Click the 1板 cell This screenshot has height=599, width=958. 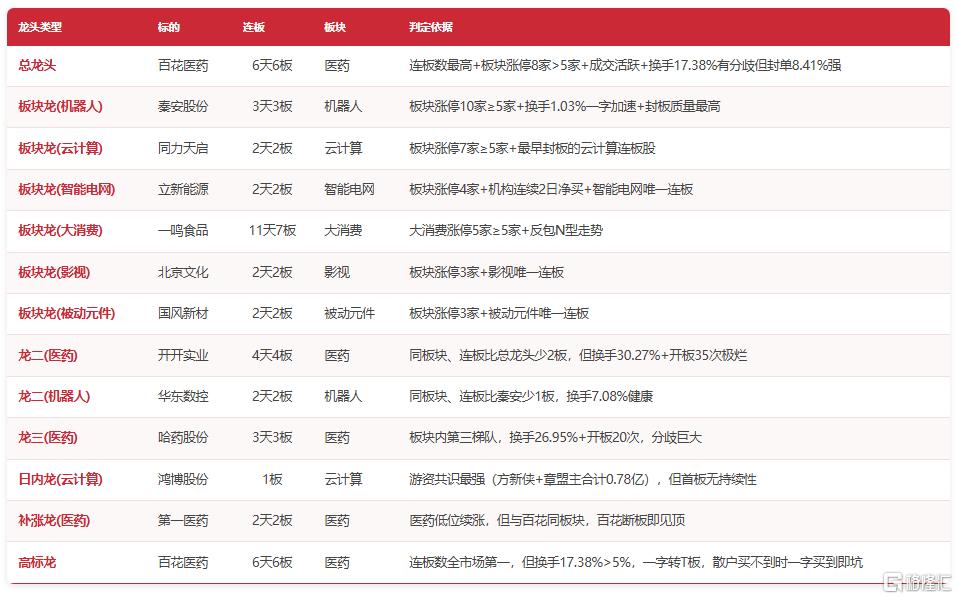click(272, 480)
